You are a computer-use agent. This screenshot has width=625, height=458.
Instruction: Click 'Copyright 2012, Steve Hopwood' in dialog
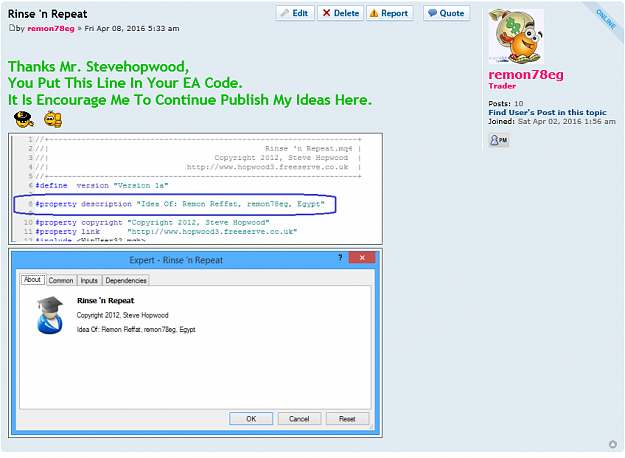click(122, 315)
